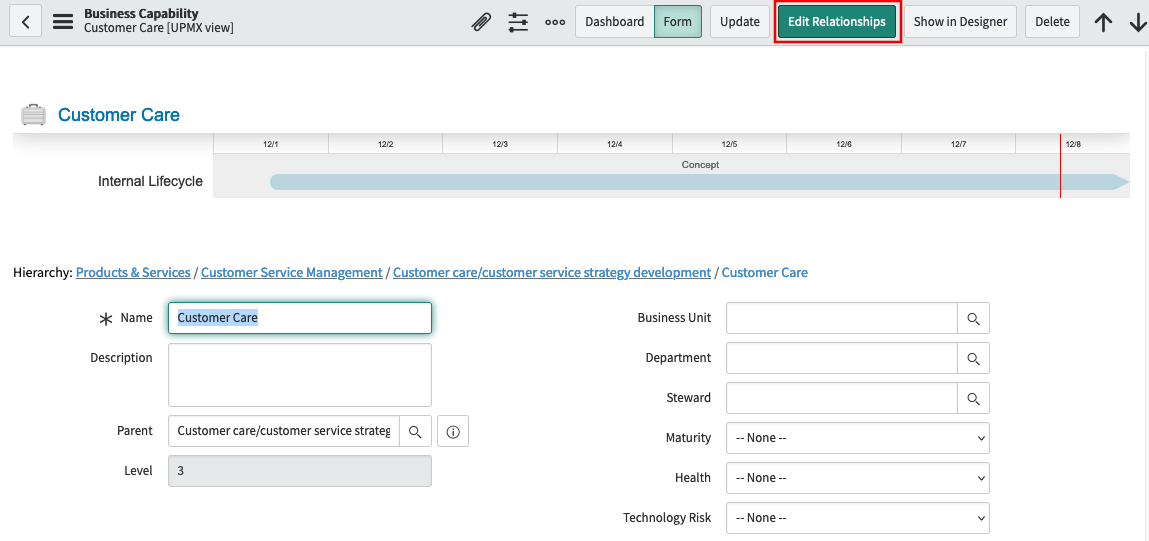1149x541 pixels.
Task: Open the hamburger context menu
Action: 63,22
